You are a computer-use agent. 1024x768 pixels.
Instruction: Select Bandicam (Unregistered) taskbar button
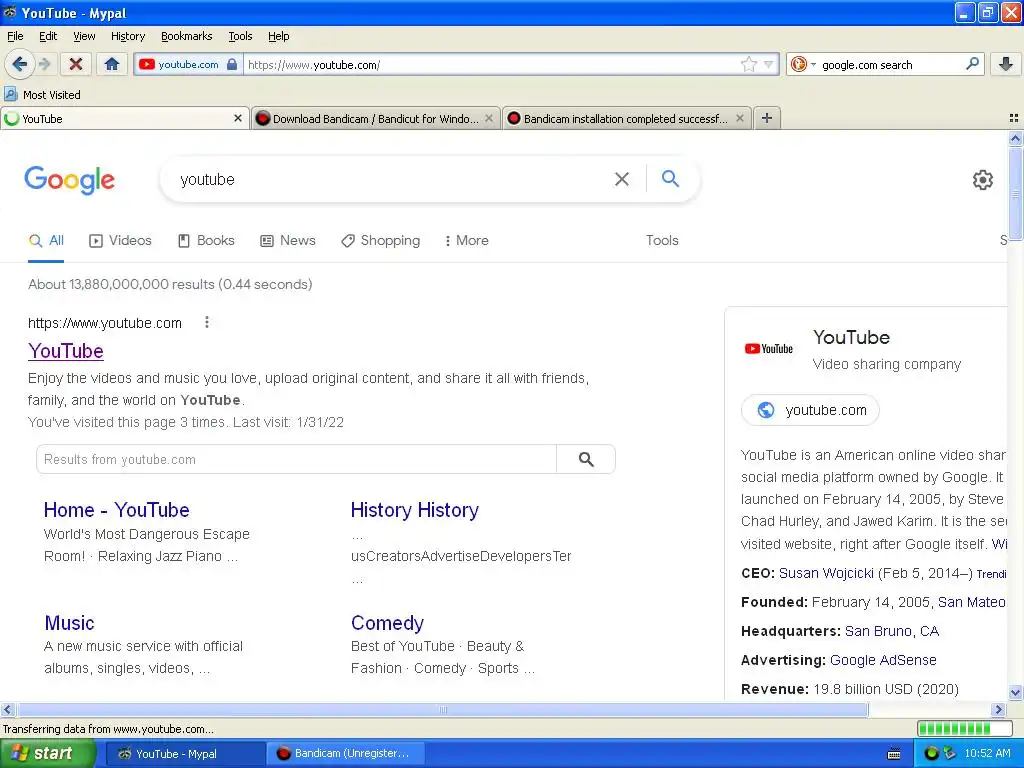[345, 754]
